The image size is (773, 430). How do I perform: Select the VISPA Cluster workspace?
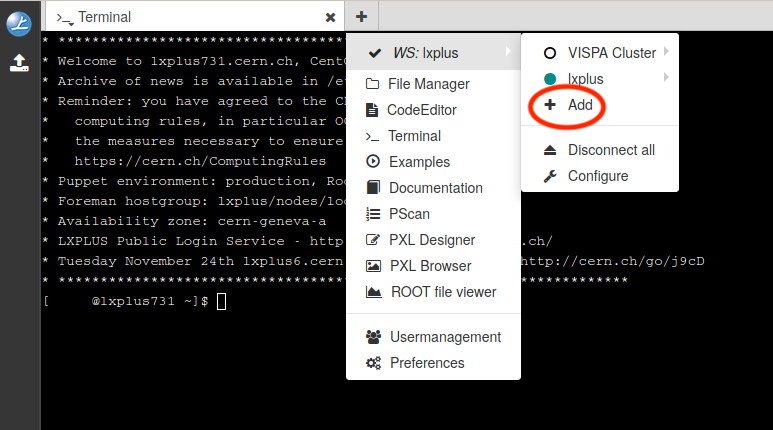coord(611,52)
